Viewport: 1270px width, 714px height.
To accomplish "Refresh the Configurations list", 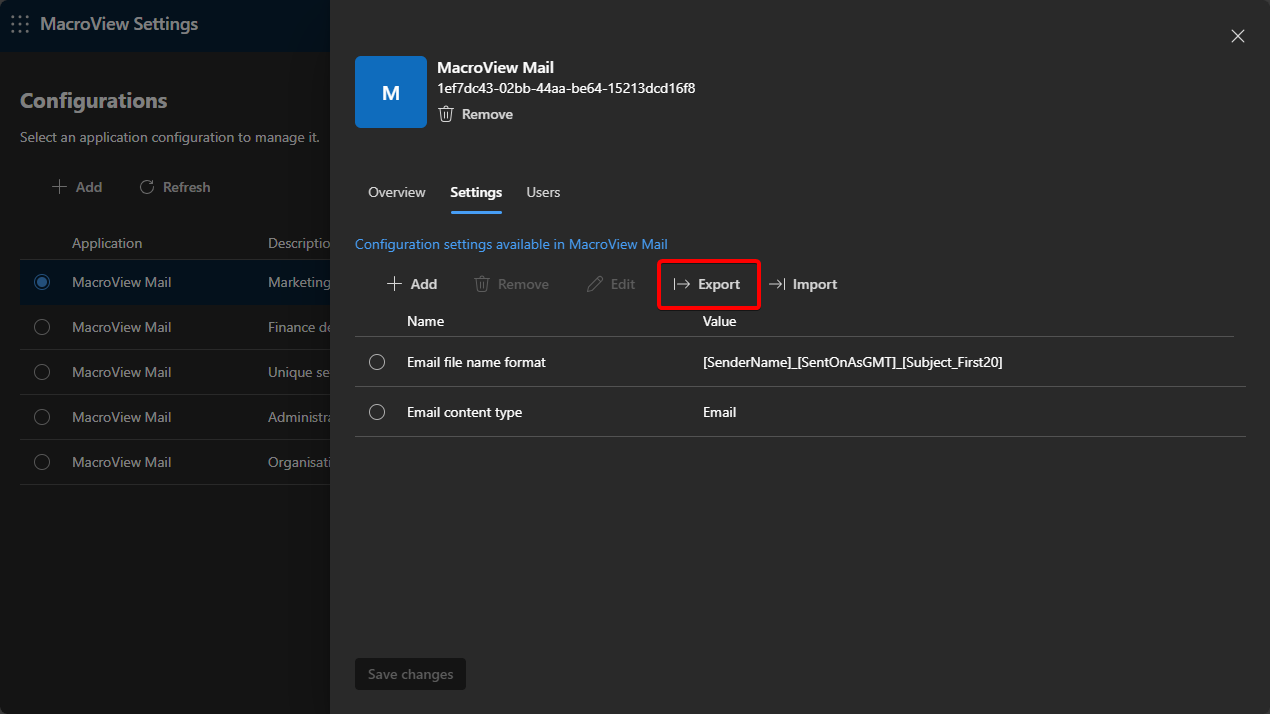I will pyautogui.click(x=175, y=187).
